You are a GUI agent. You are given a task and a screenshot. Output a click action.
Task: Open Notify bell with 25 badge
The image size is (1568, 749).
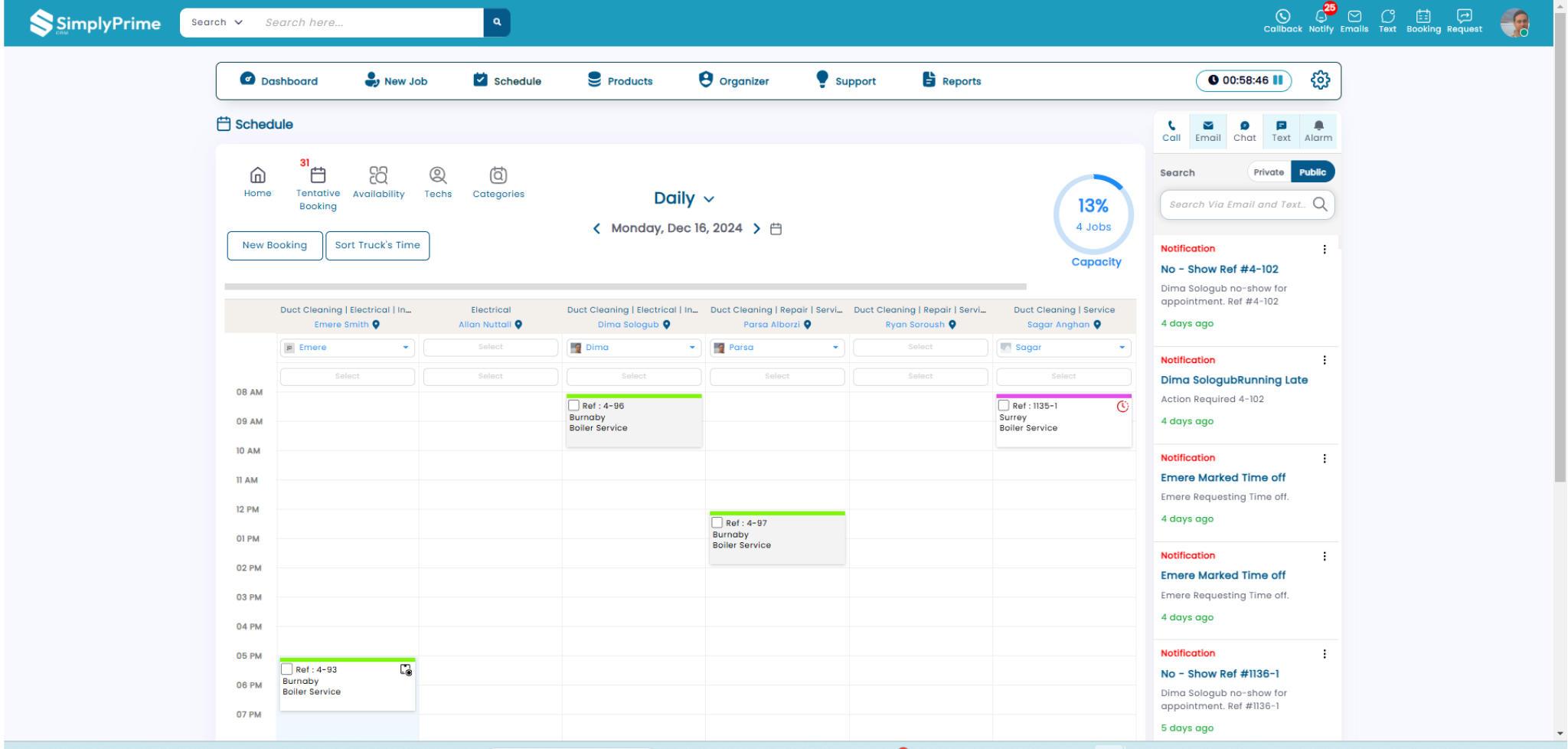pyautogui.click(x=1321, y=17)
